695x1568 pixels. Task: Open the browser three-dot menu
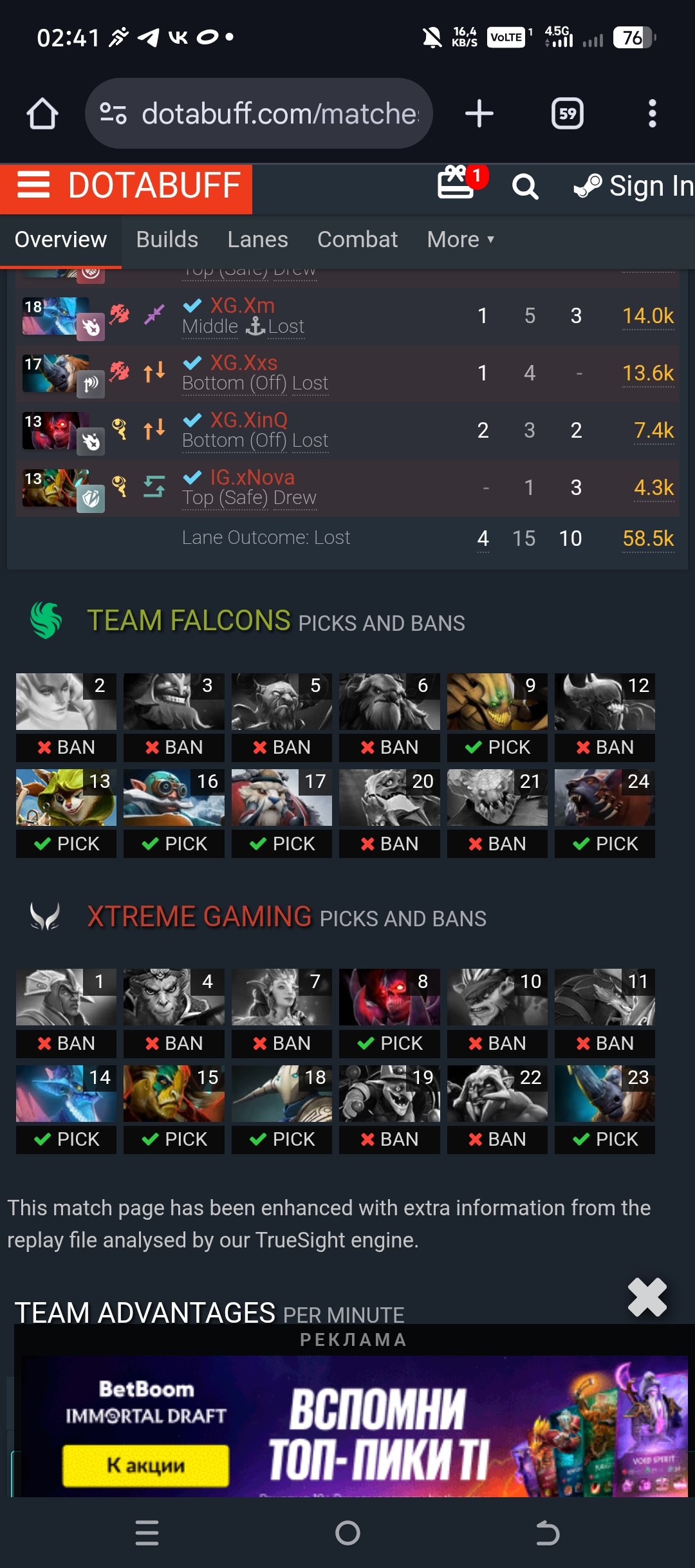(x=653, y=114)
